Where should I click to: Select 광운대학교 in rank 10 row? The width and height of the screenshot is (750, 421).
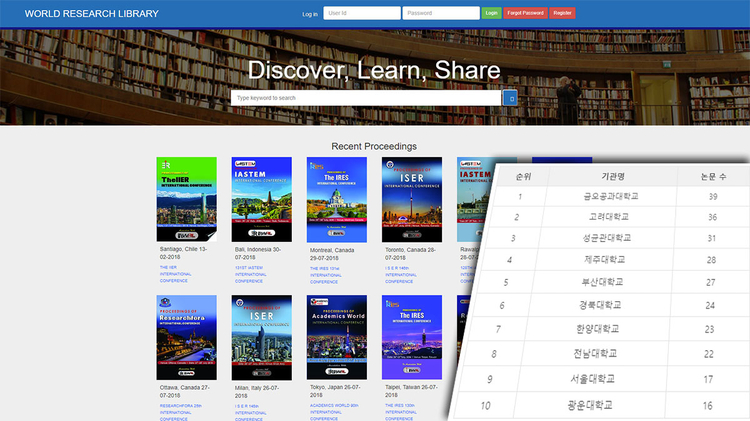point(590,405)
